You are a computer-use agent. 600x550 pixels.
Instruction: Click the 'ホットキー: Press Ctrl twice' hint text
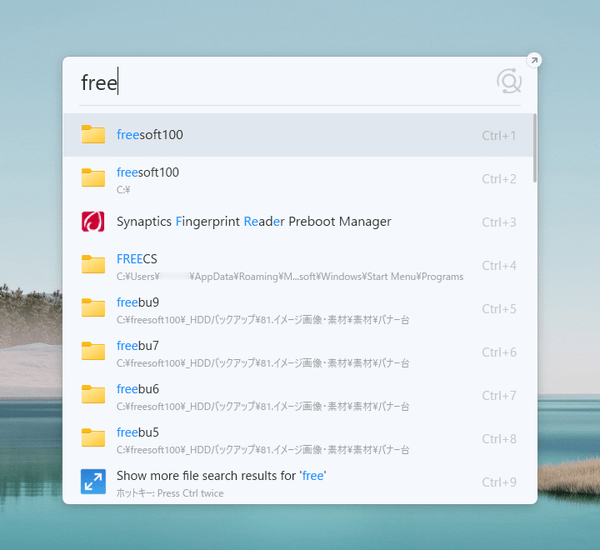[170, 493]
